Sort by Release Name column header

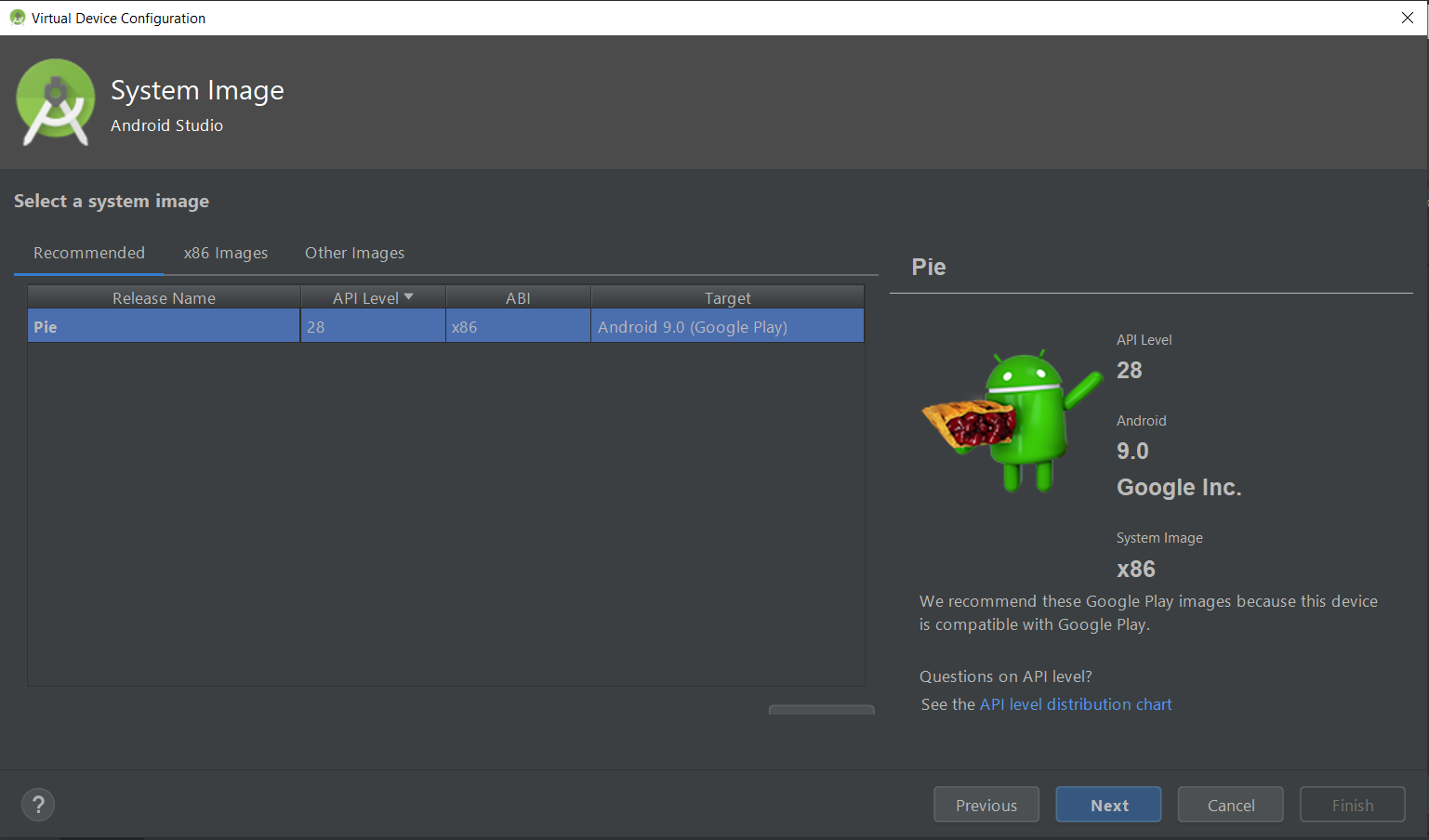click(164, 297)
